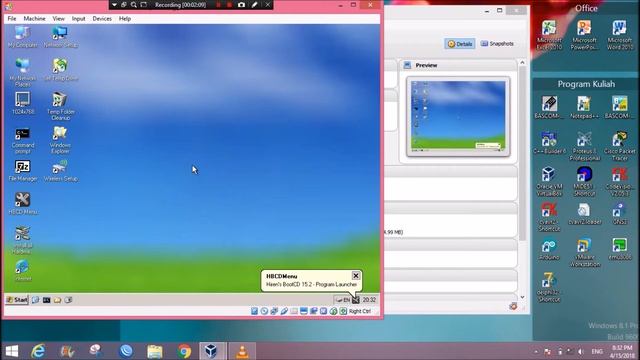640x360 pixels.
Task: Open the Help menu
Action: point(125,18)
